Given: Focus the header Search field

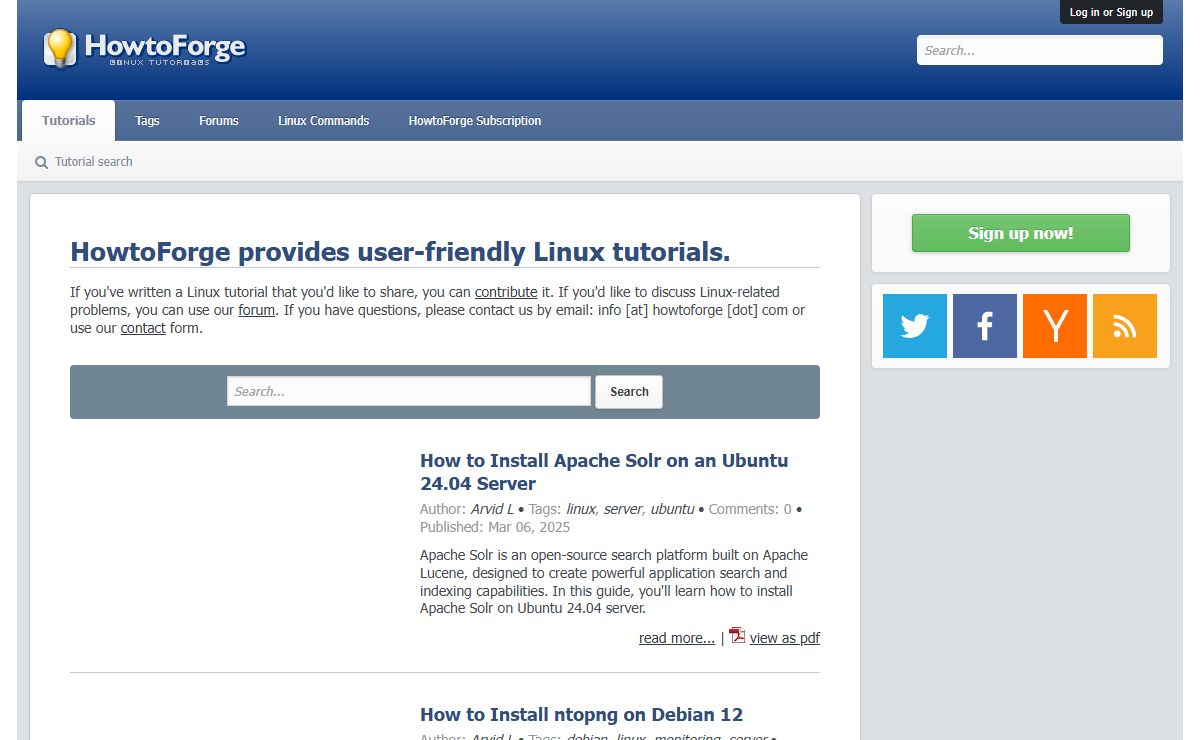Looking at the screenshot, I should tap(1040, 50).
